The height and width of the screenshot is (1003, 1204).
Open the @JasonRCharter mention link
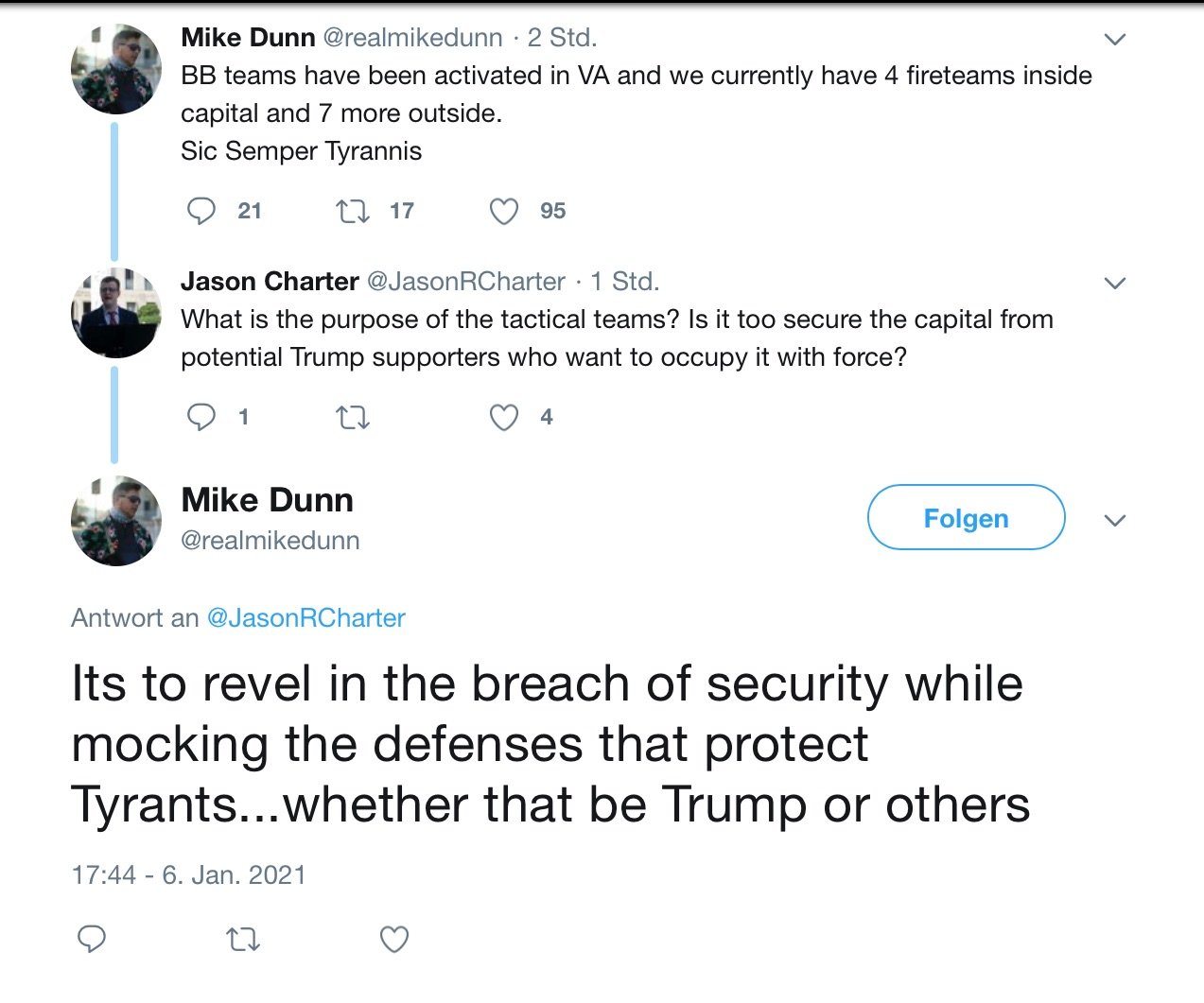tap(305, 618)
